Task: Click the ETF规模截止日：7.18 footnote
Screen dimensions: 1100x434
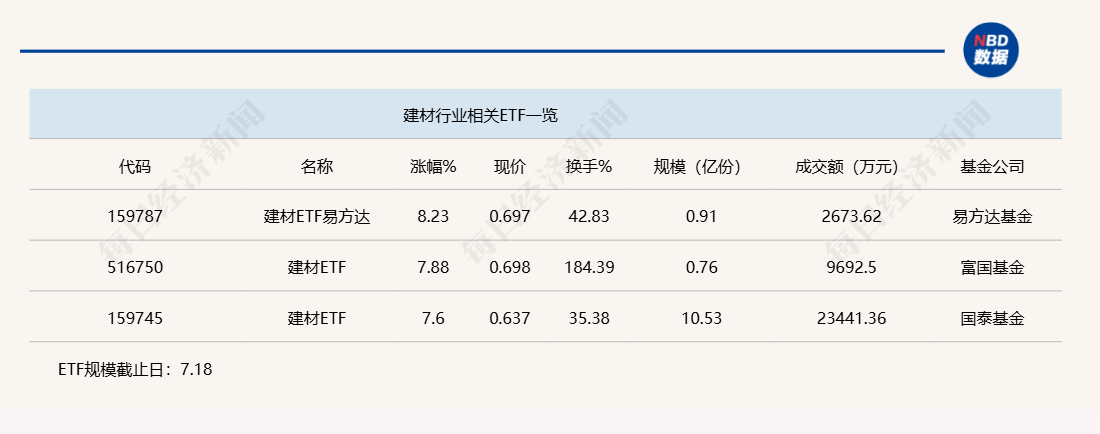Action: click(x=135, y=369)
